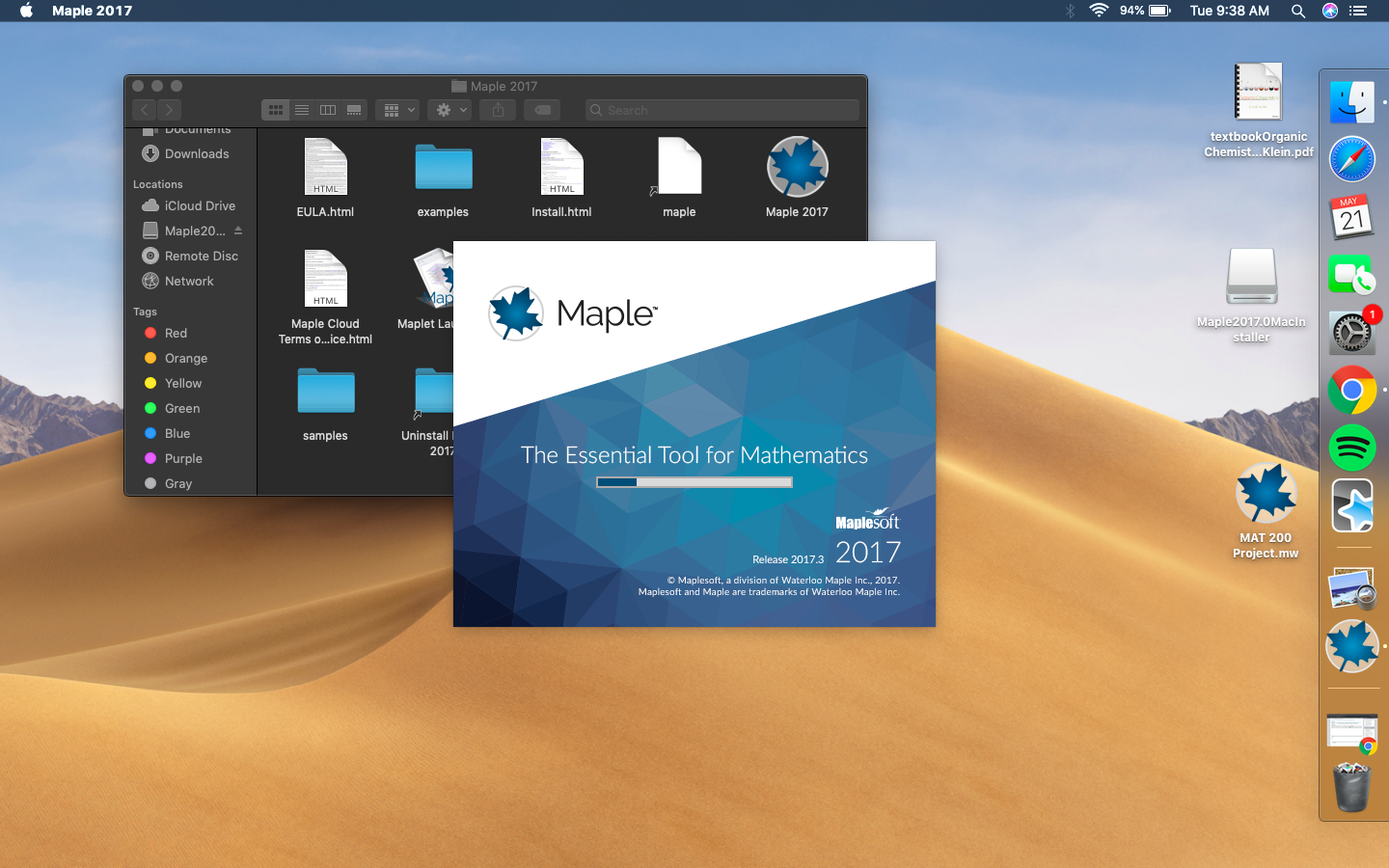1389x868 pixels.
Task: Switch Finder to gallery view
Action: 354,110
